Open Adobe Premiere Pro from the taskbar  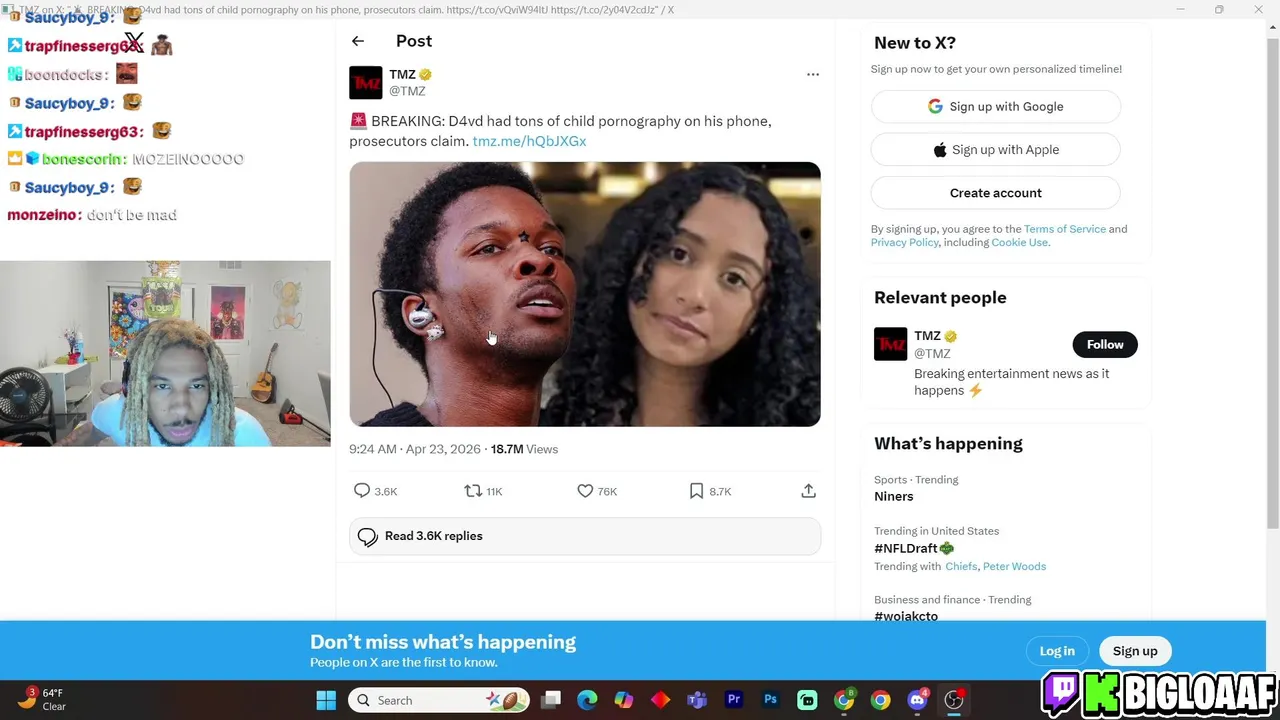point(734,700)
